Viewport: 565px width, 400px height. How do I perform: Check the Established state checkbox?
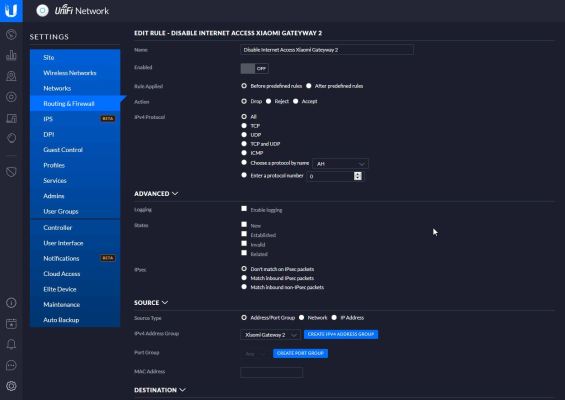(x=244, y=234)
